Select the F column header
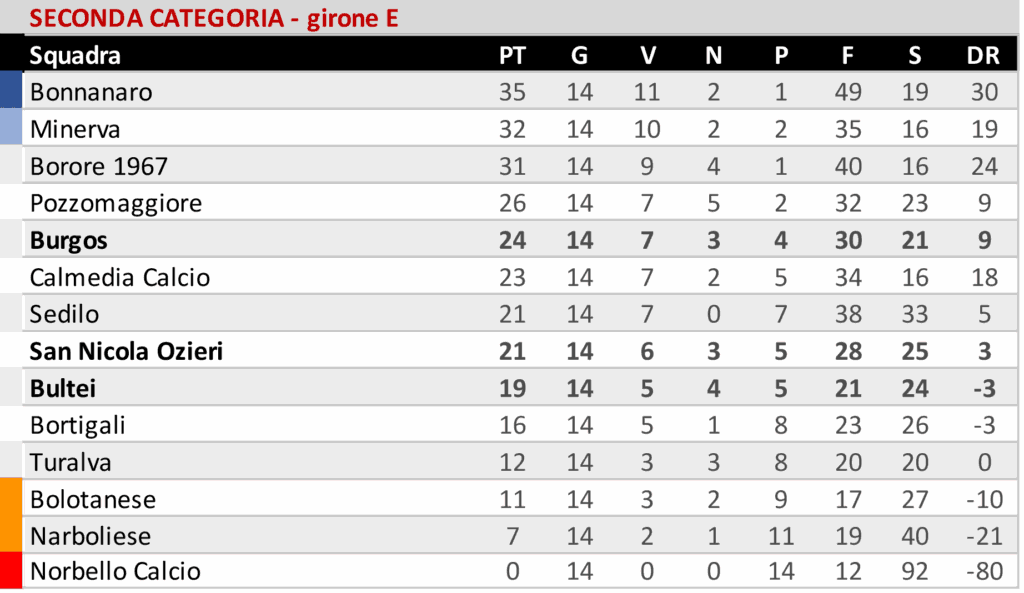This screenshot has width=1024, height=593. [x=847, y=56]
